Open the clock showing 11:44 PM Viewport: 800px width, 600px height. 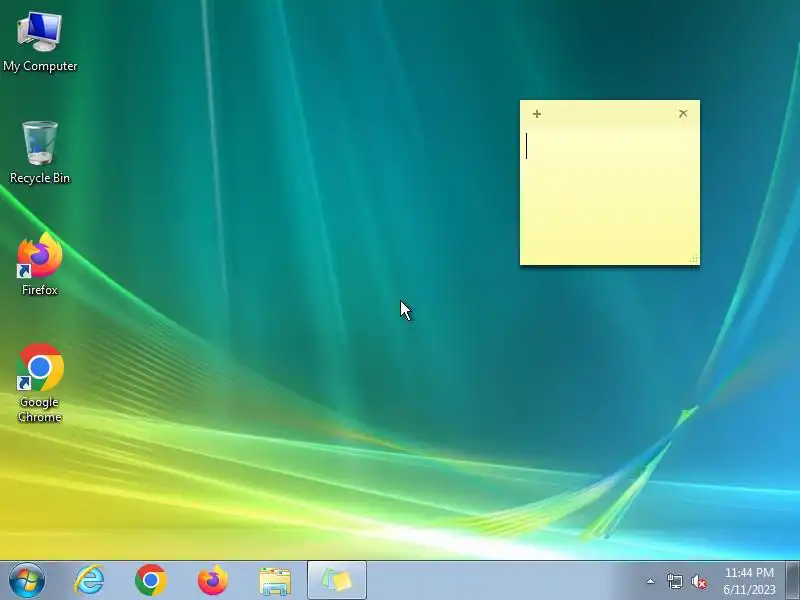(749, 581)
